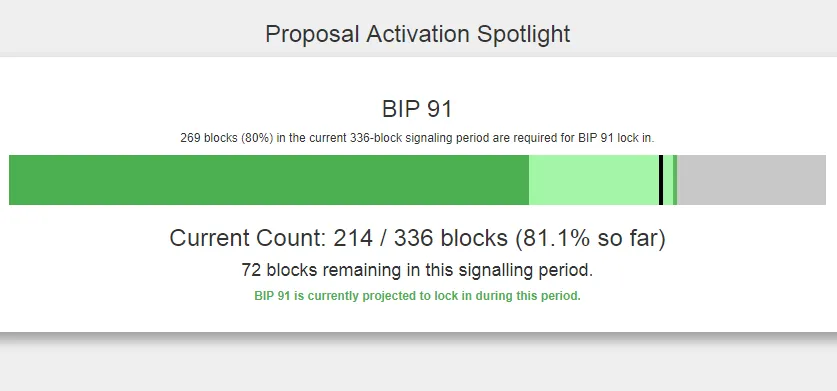This screenshot has height=391, width=837.
Task: Click the 336-block signaling period phrase
Action: pyautogui.click(x=420, y=138)
